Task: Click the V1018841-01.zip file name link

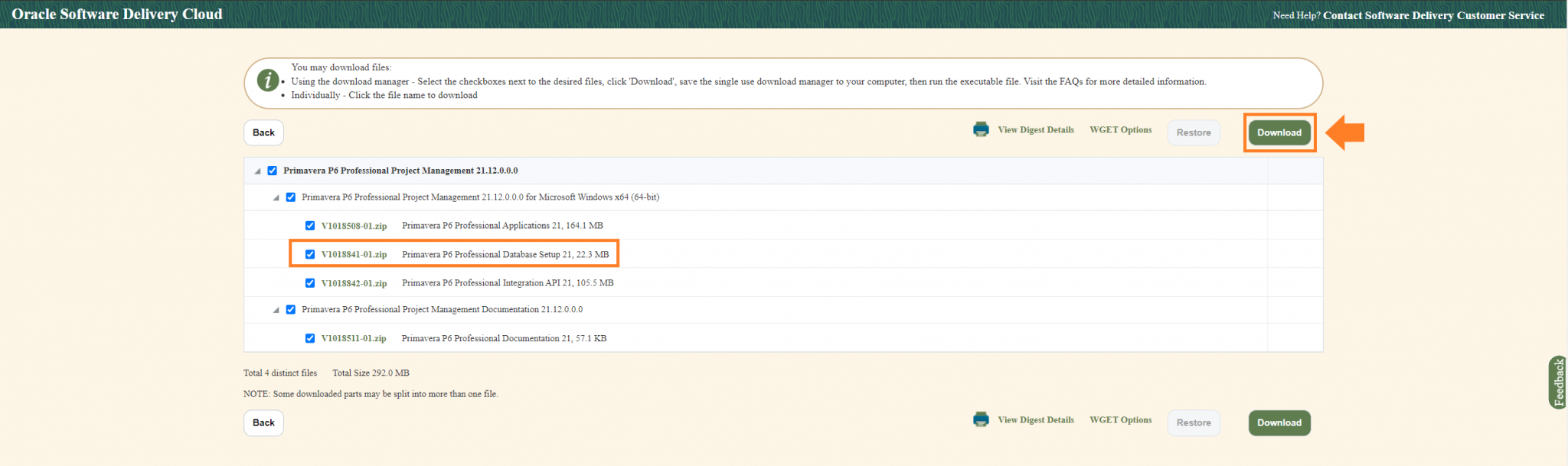Action: (354, 254)
